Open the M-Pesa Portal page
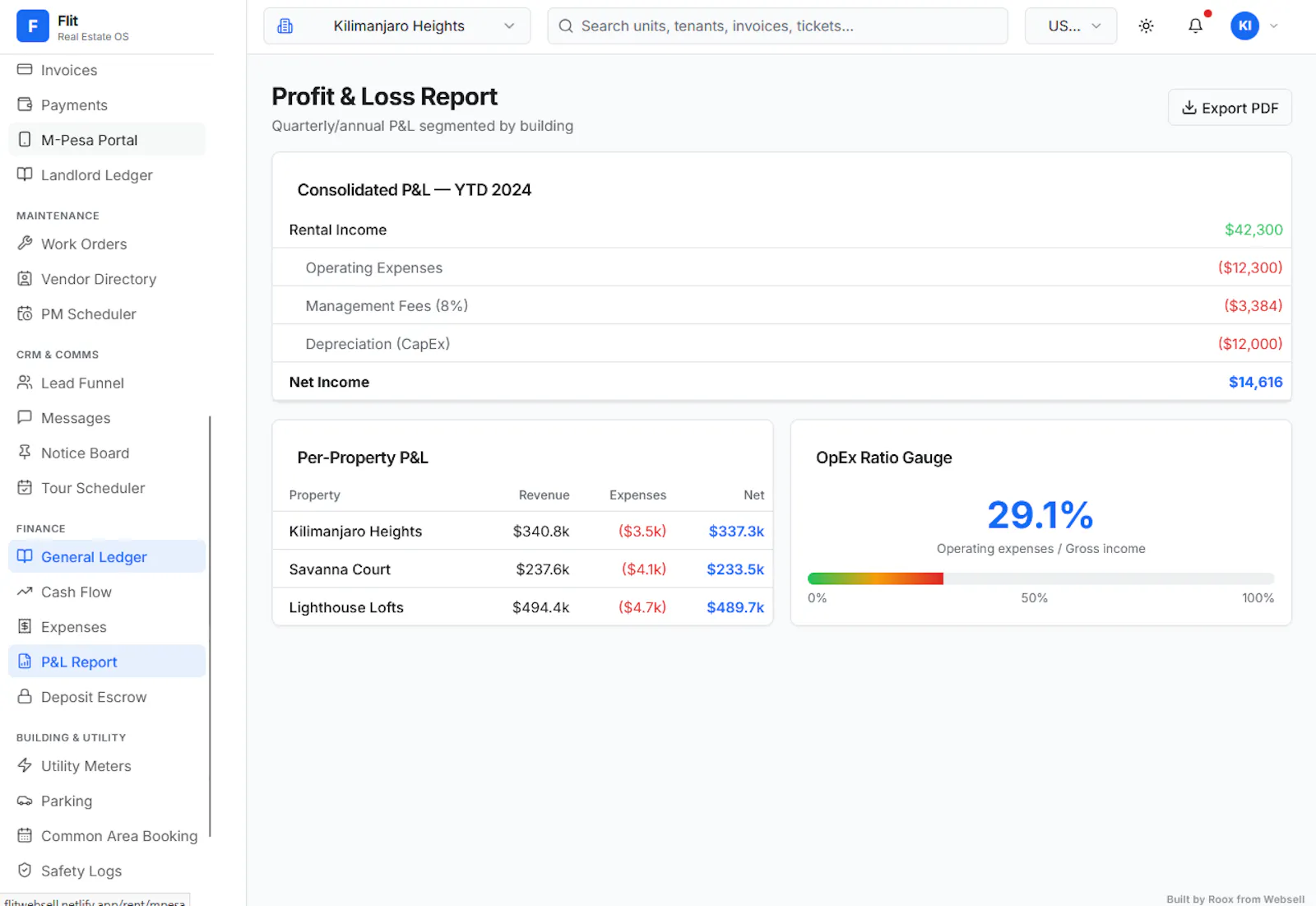Screen dimensions: 1316x906 tap(107, 140)
